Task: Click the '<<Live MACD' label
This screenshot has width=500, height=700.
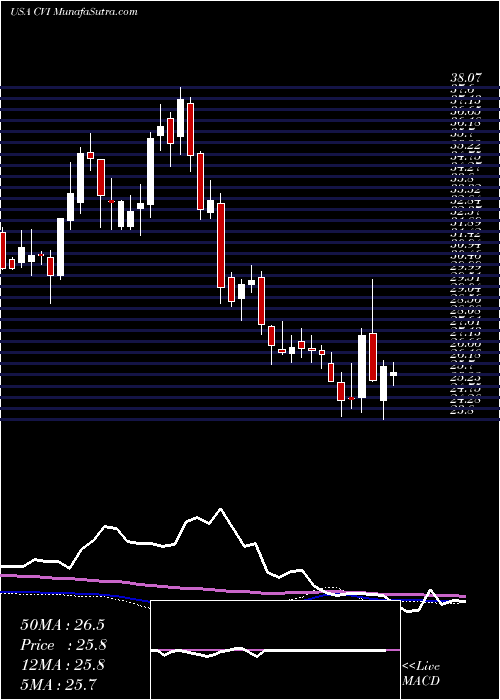Action: 421,674
